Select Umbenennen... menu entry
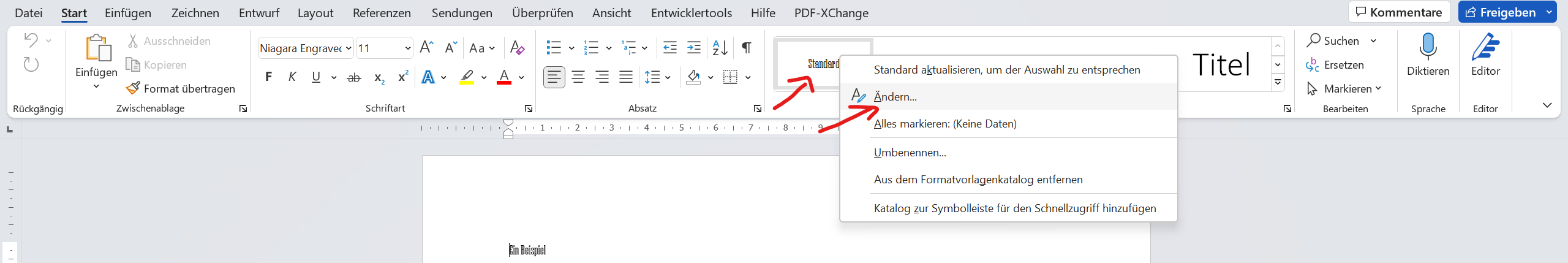 click(x=1008, y=153)
